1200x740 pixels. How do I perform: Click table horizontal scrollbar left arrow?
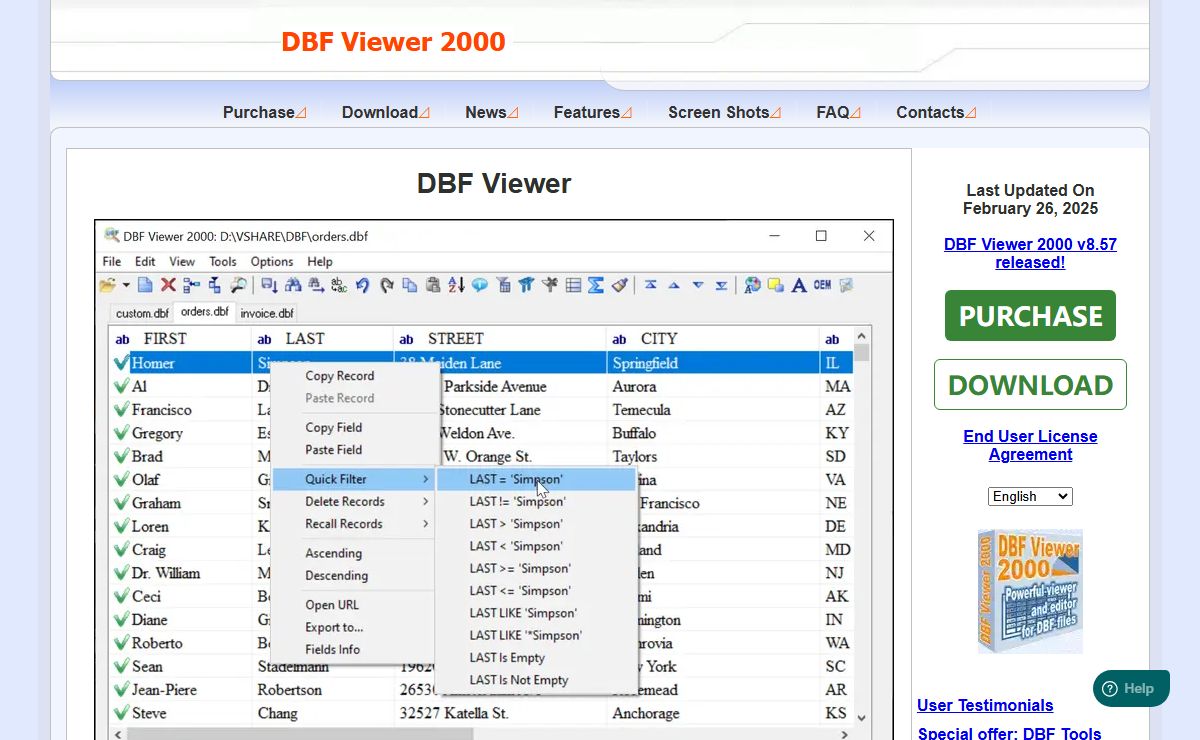click(x=118, y=733)
